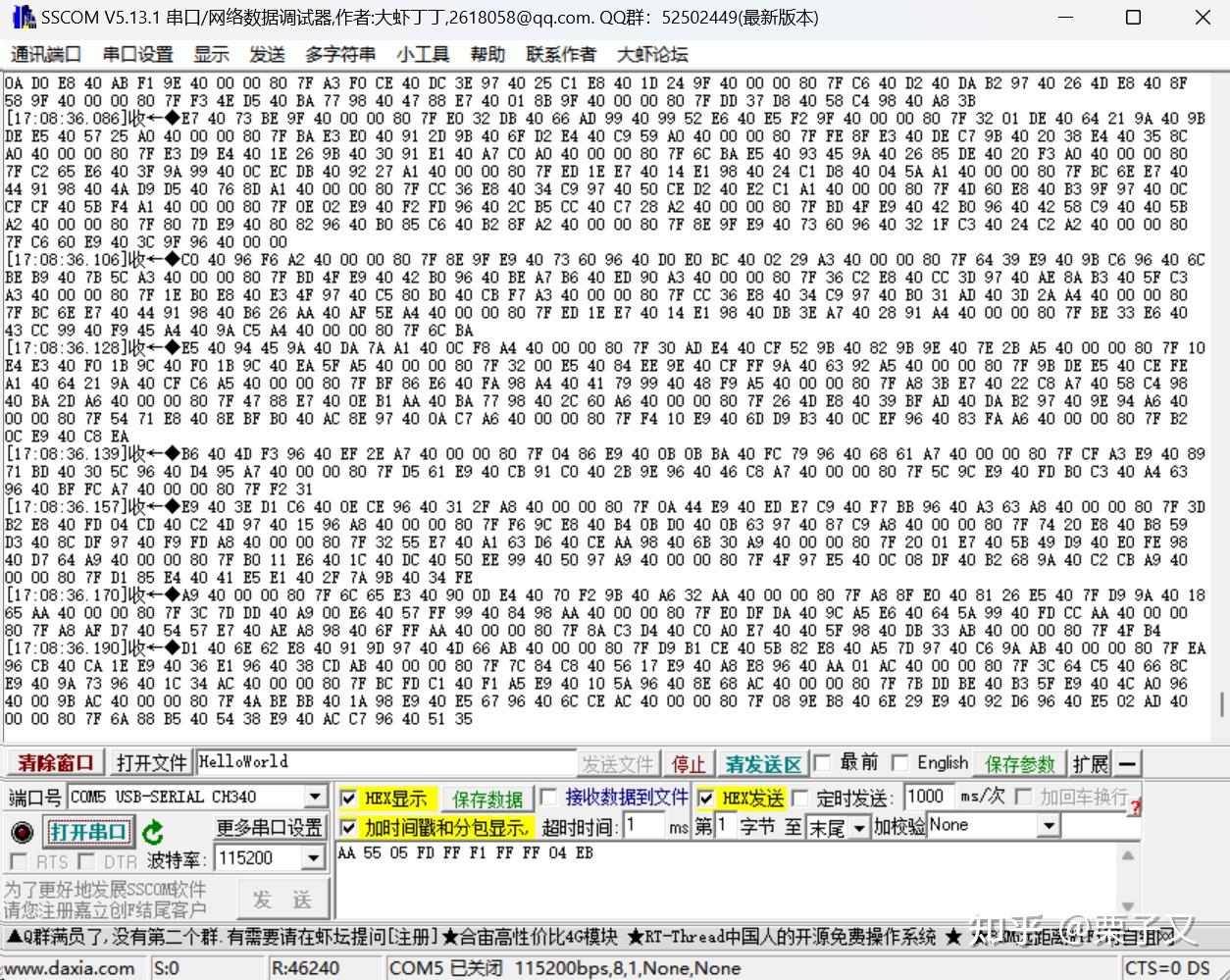Image resolution: width=1230 pixels, height=980 pixels.
Task: Click the red port status indicator circle
Action: click(21, 831)
